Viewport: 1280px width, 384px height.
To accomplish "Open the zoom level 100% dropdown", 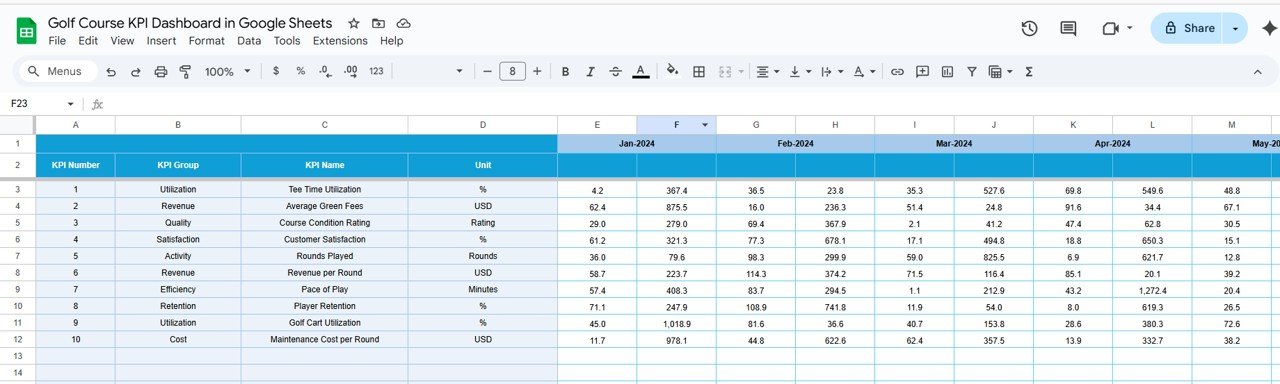I will tap(227, 72).
